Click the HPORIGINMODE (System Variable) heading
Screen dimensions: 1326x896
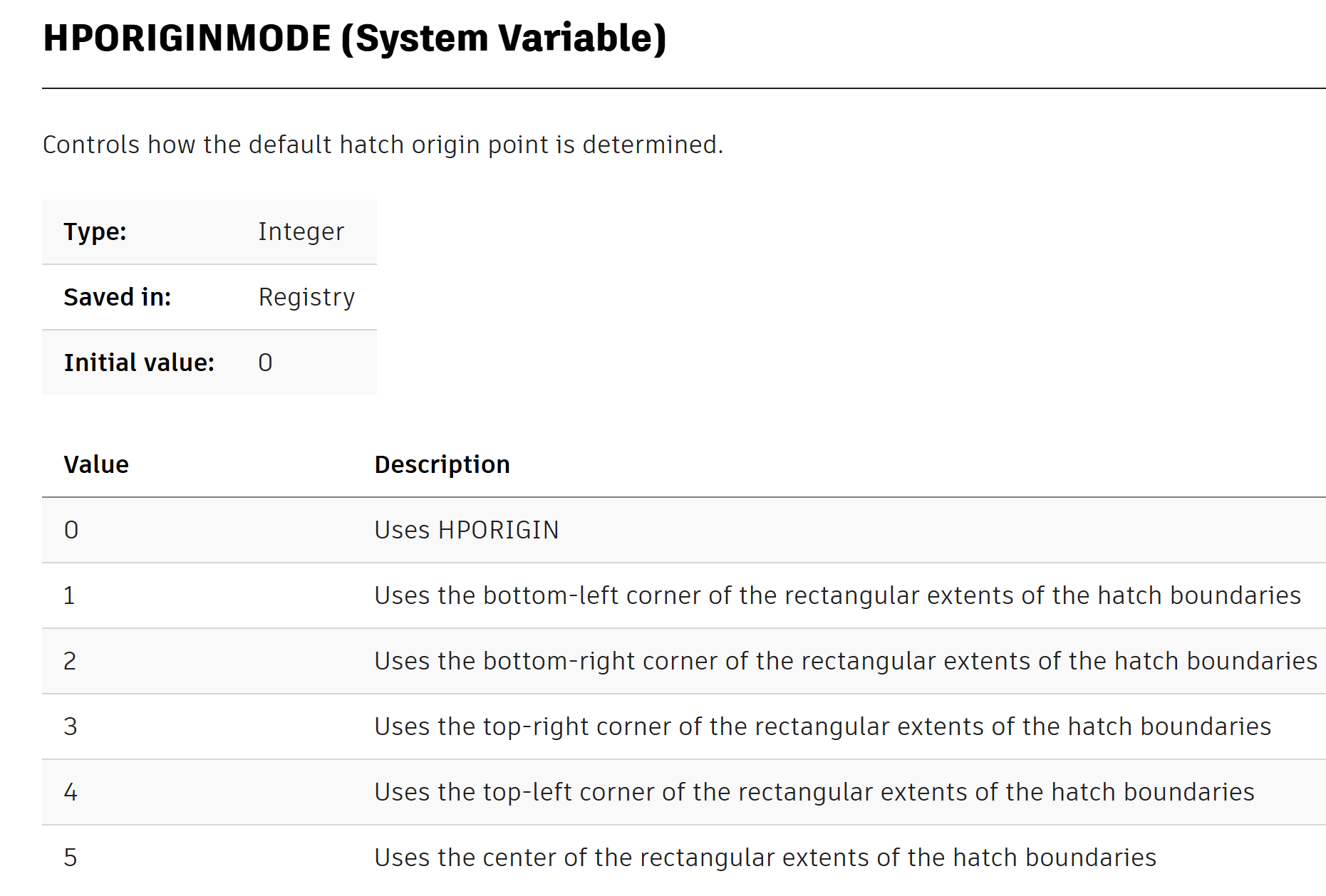355,38
